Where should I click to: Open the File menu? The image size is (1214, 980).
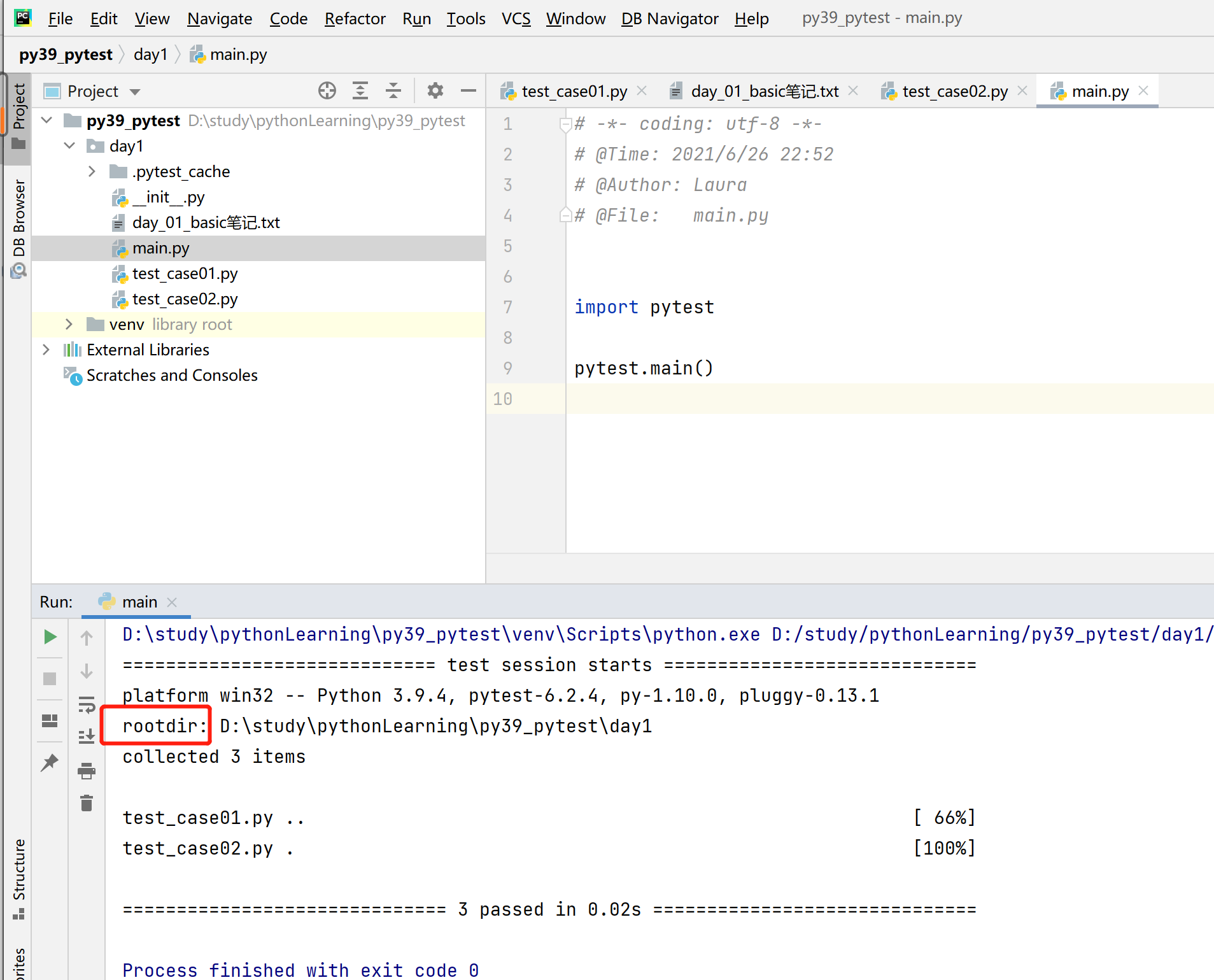click(60, 18)
